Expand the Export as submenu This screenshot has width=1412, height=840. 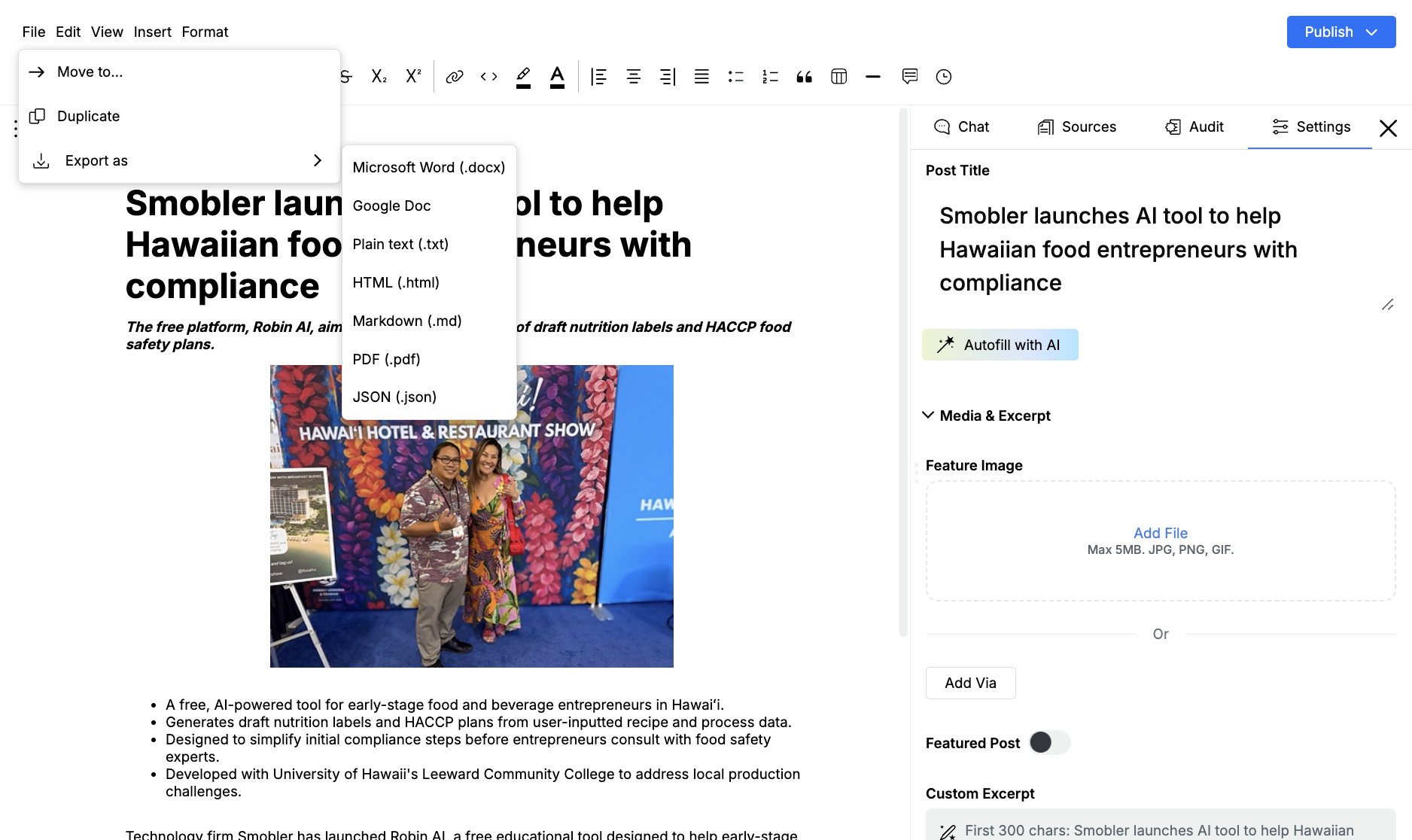point(179,160)
